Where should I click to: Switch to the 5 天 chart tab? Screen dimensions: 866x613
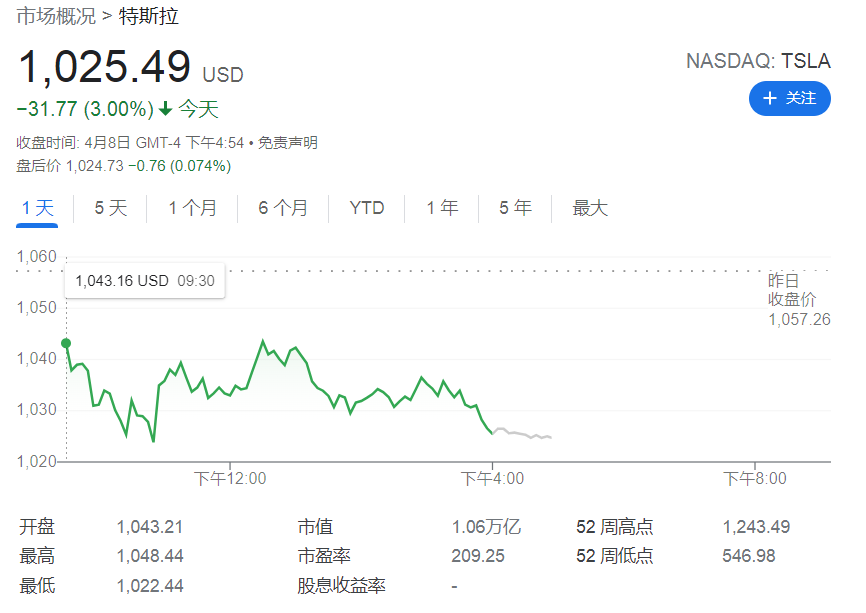pyautogui.click(x=111, y=208)
